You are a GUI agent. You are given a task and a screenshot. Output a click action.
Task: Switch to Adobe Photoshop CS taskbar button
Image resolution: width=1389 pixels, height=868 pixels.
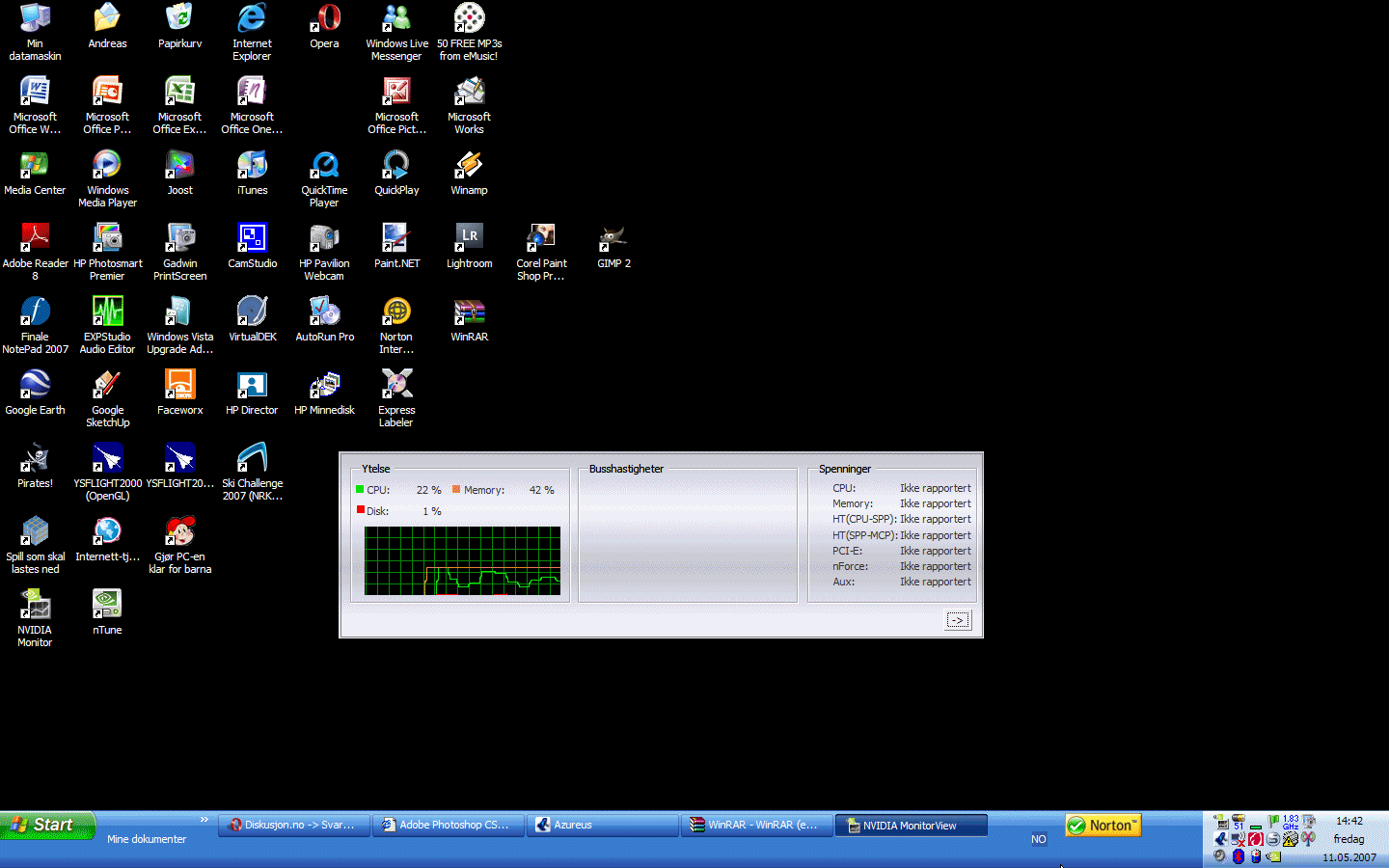449,825
